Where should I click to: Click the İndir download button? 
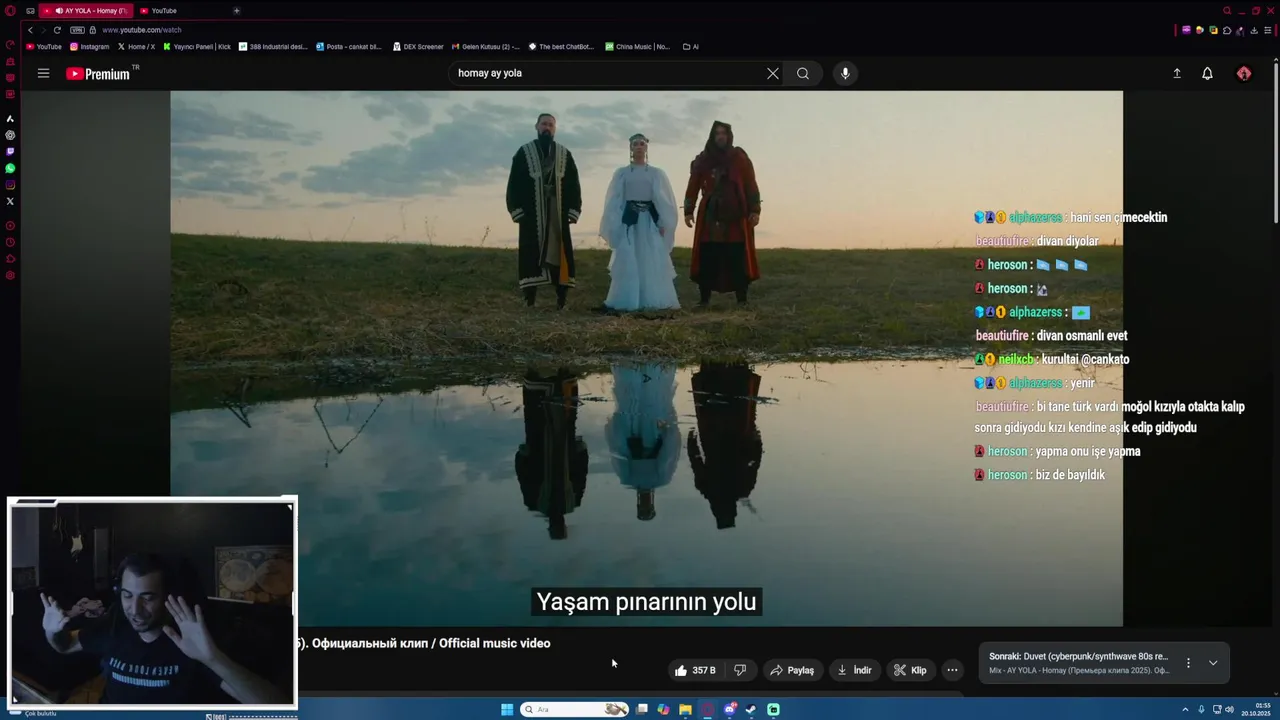point(854,670)
